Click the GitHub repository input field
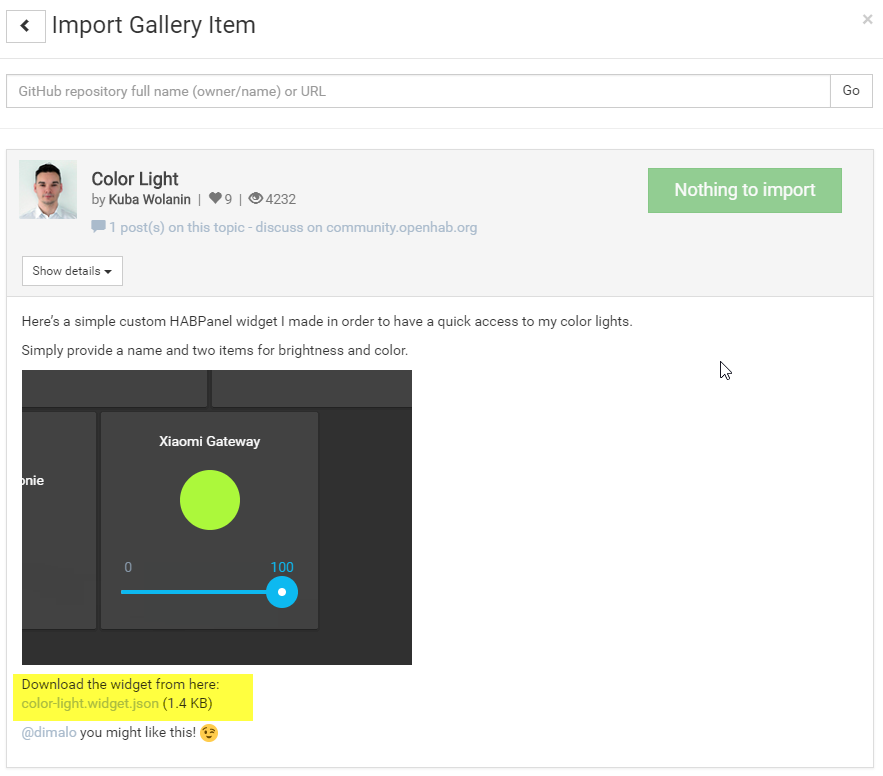The height and width of the screenshot is (776, 883). pyautogui.click(x=418, y=91)
